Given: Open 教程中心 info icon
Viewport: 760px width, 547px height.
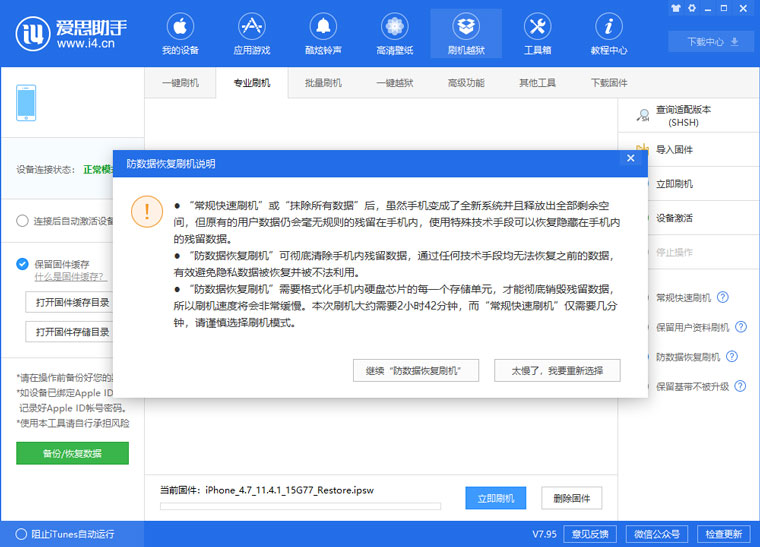Looking at the screenshot, I should coord(609,34).
